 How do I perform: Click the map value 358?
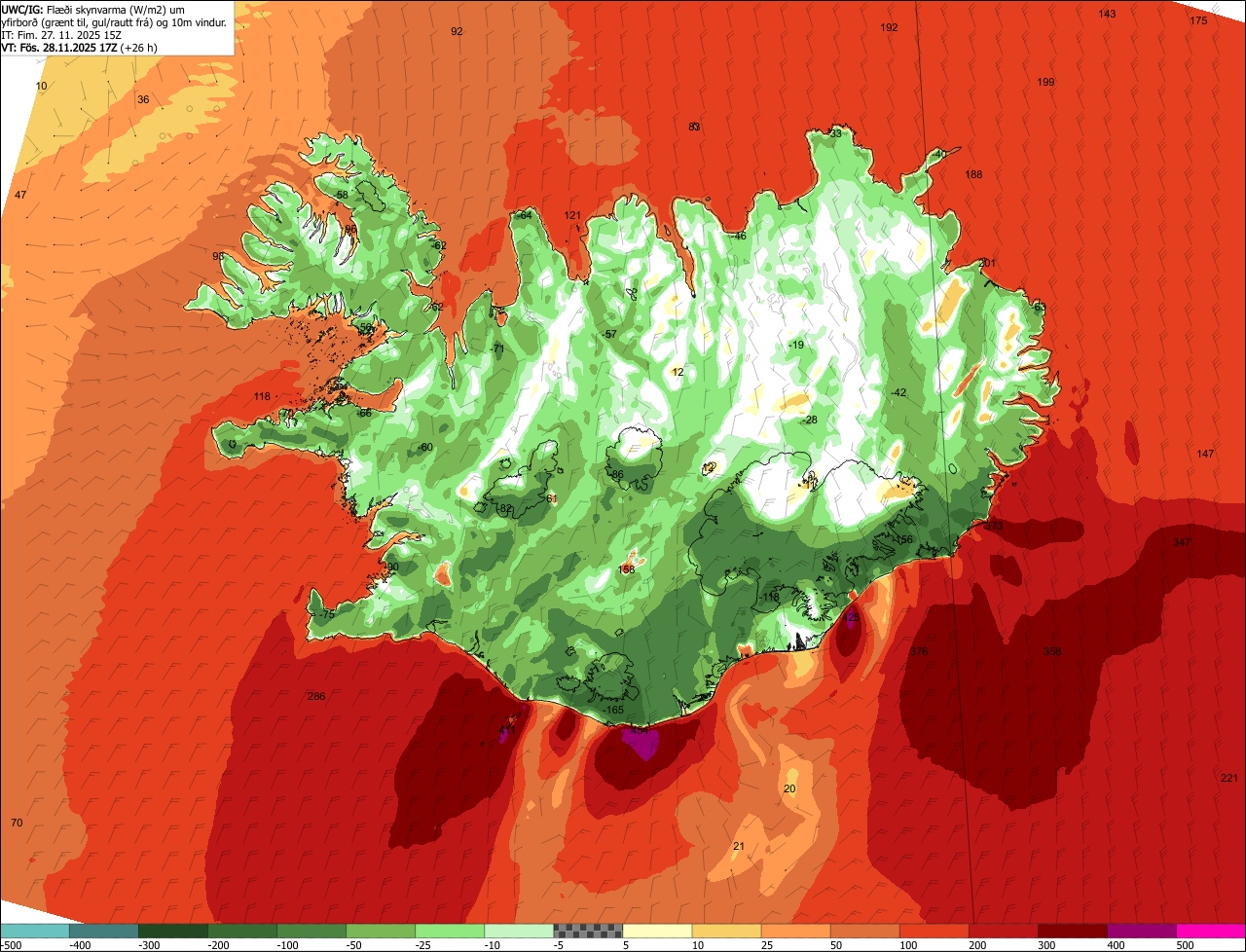[1052, 651]
